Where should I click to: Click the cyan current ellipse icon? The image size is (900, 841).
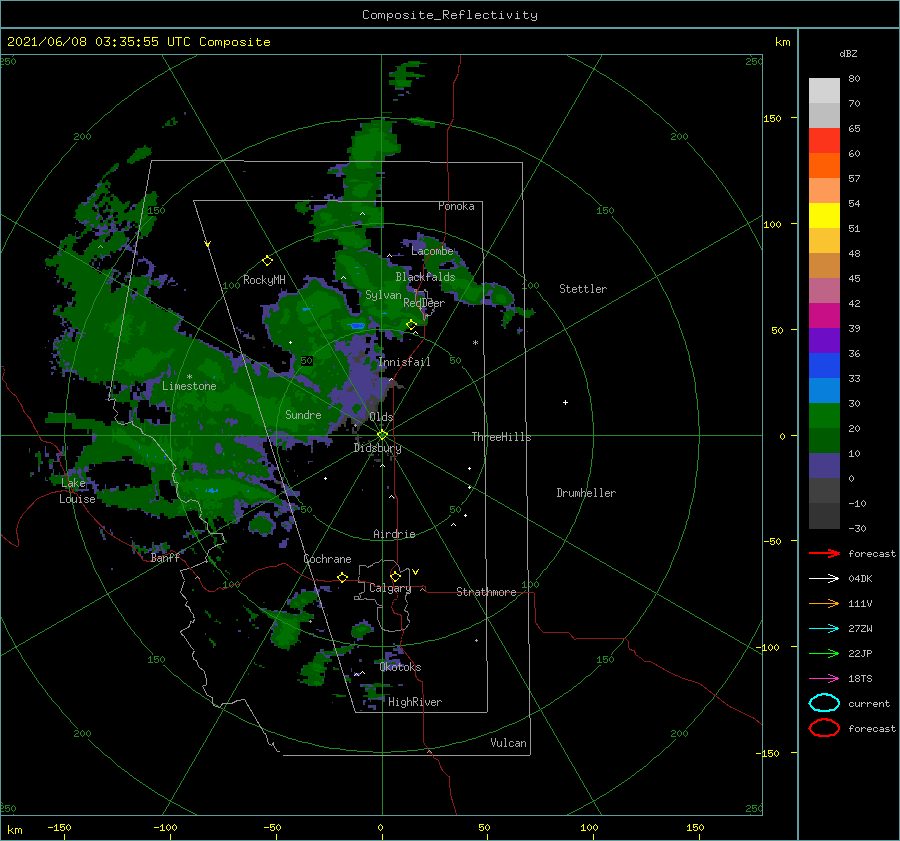(x=824, y=703)
